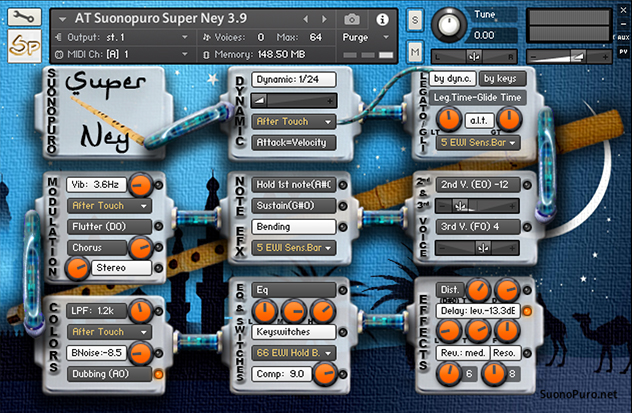Click the Attack=Velocity button
The height and width of the screenshot is (413, 632).
293,143
